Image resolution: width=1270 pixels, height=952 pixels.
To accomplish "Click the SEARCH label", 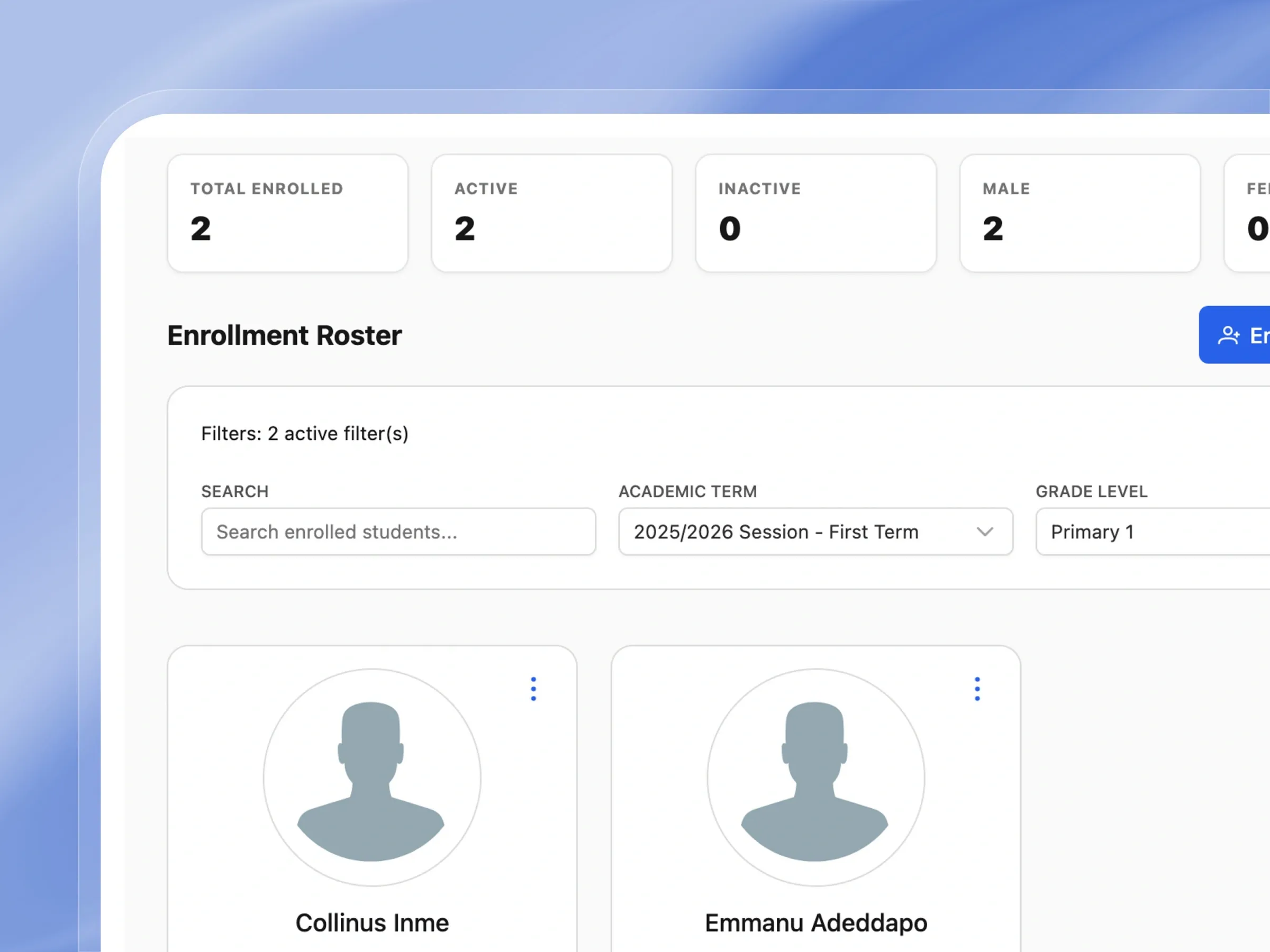I will (235, 491).
